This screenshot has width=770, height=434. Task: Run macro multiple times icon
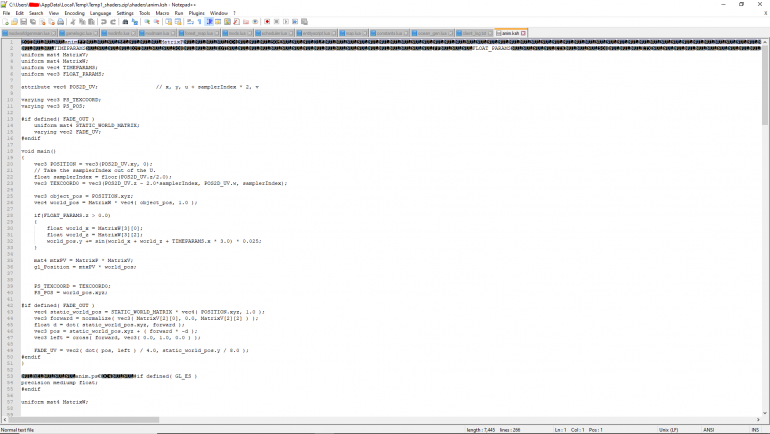point(295,22)
